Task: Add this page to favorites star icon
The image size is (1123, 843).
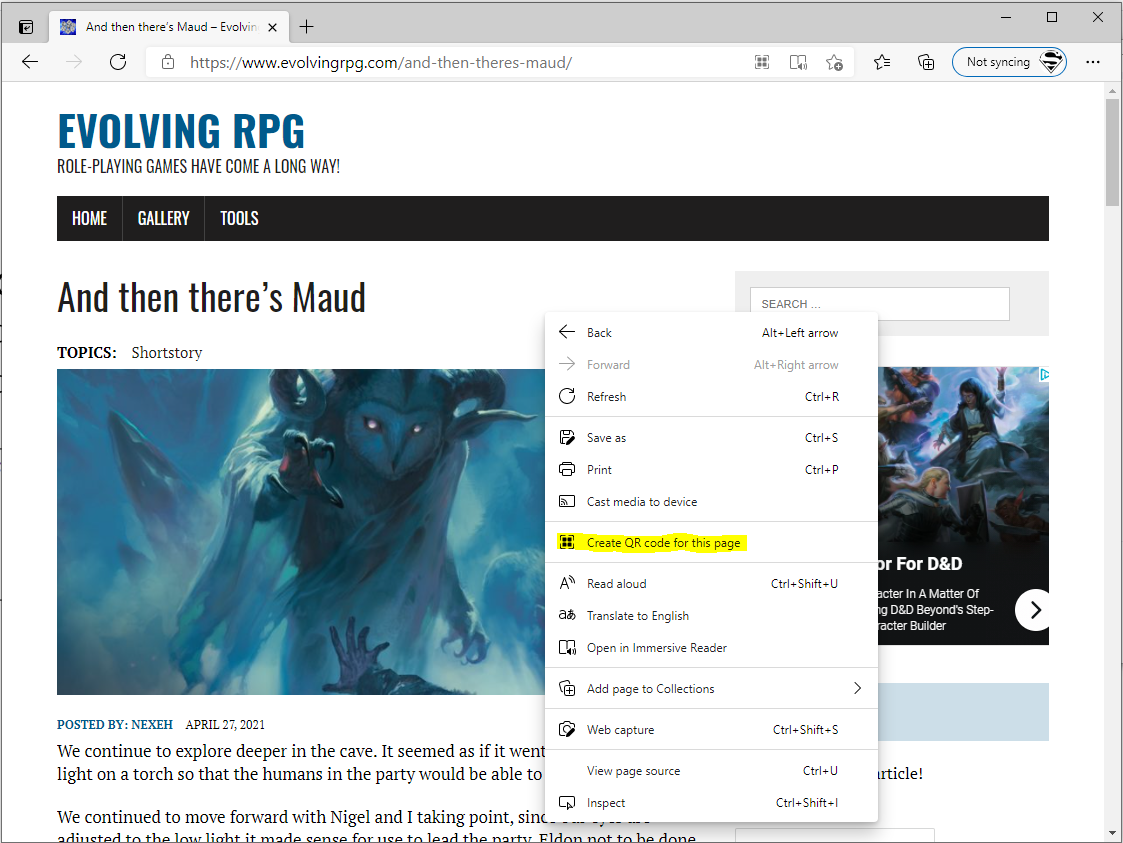Action: point(834,62)
